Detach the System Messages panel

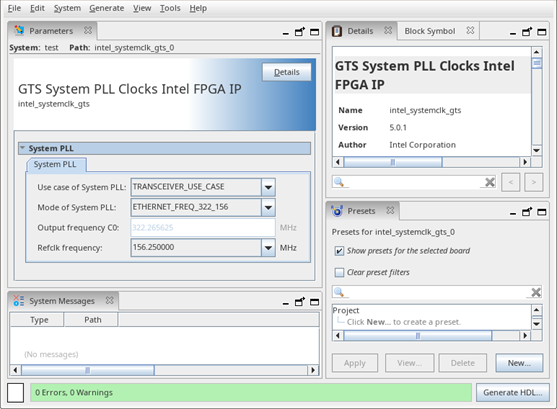(300, 302)
